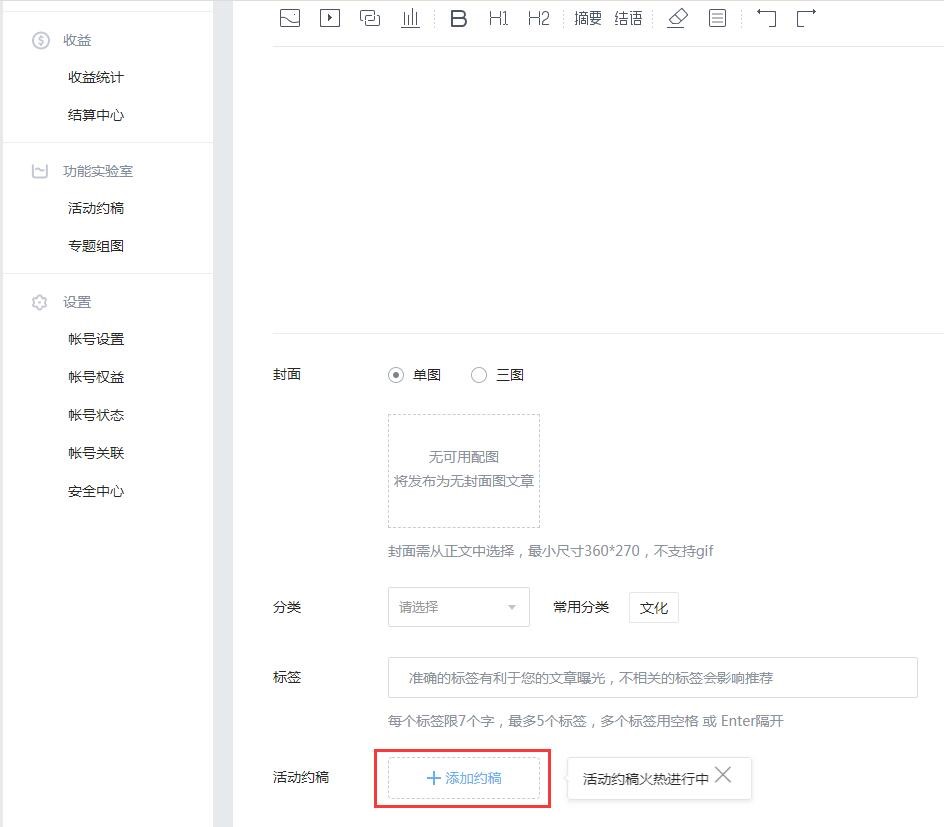The image size is (944, 827).
Task: Click the 功能实验室 icon
Action: (x=40, y=171)
